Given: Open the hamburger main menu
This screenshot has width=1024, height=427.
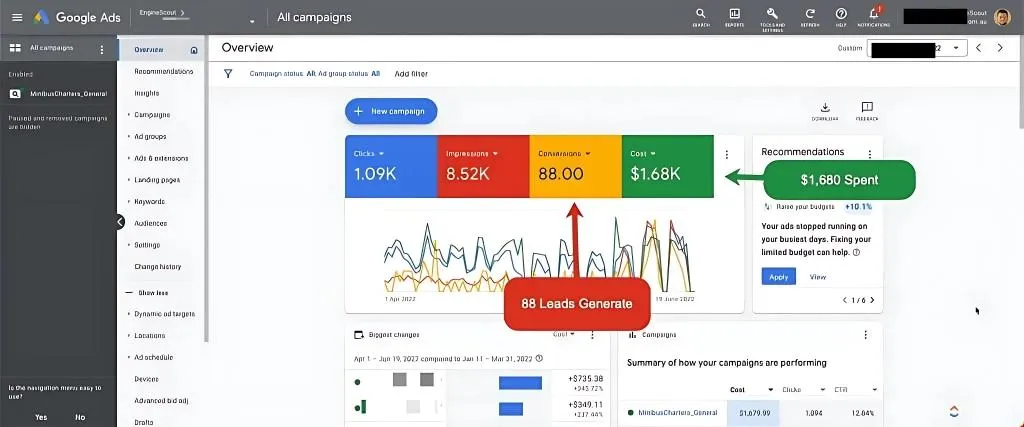Looking at the screenshot, I should tap(17, 18).
